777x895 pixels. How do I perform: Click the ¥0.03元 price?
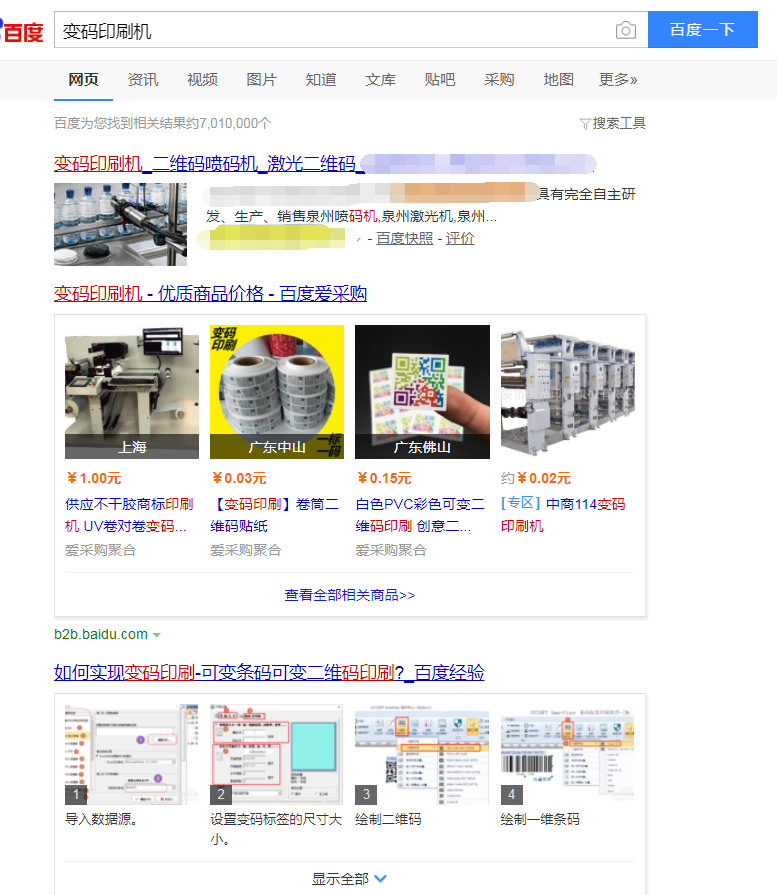pos(239,478)
